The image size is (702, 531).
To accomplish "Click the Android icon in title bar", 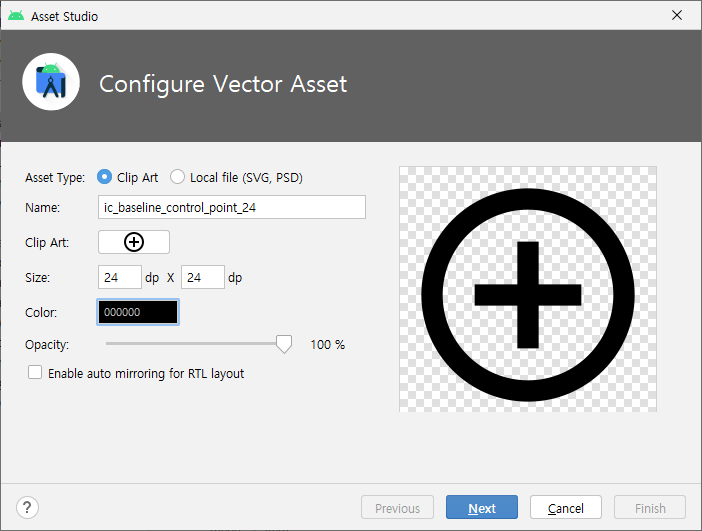I will coord(16,16).
